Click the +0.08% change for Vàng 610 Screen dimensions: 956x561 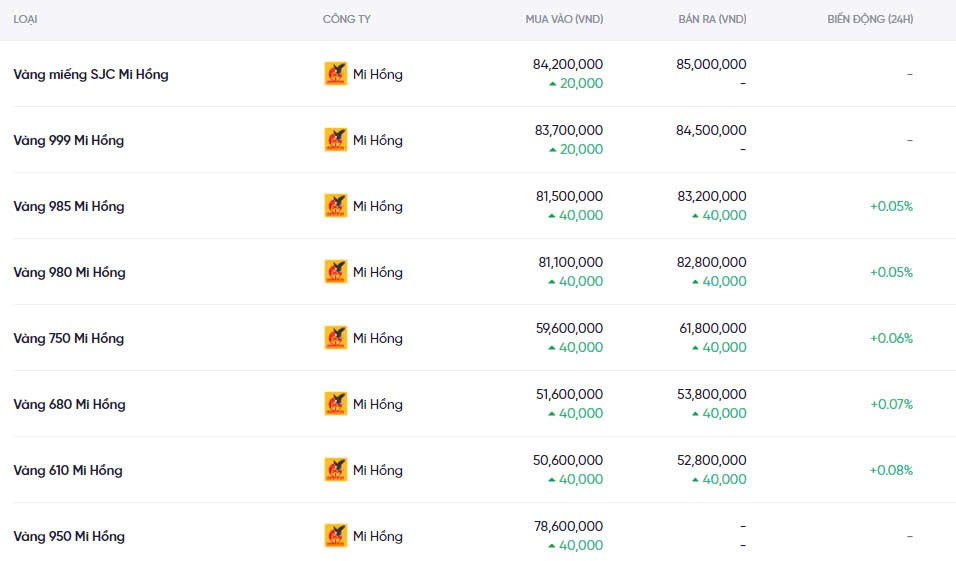tap(891, 470)
